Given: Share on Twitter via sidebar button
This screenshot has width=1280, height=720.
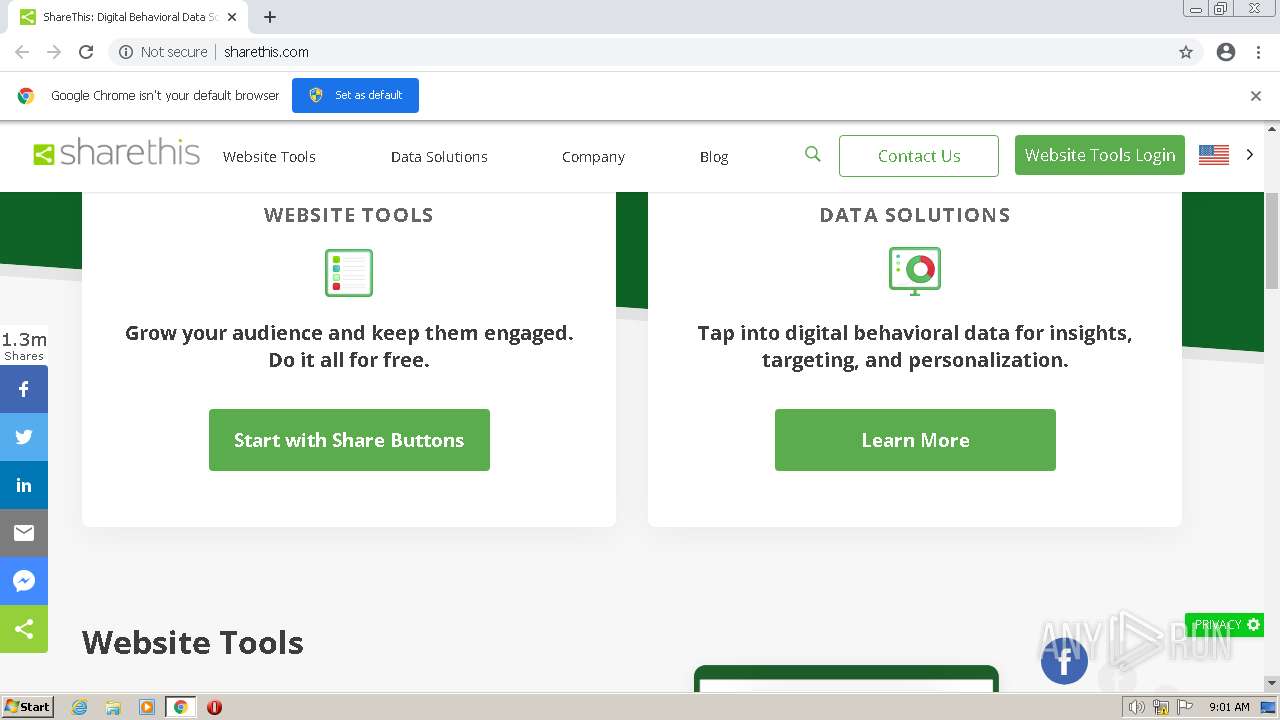Looking at the screenshot, I should point(24,437).
